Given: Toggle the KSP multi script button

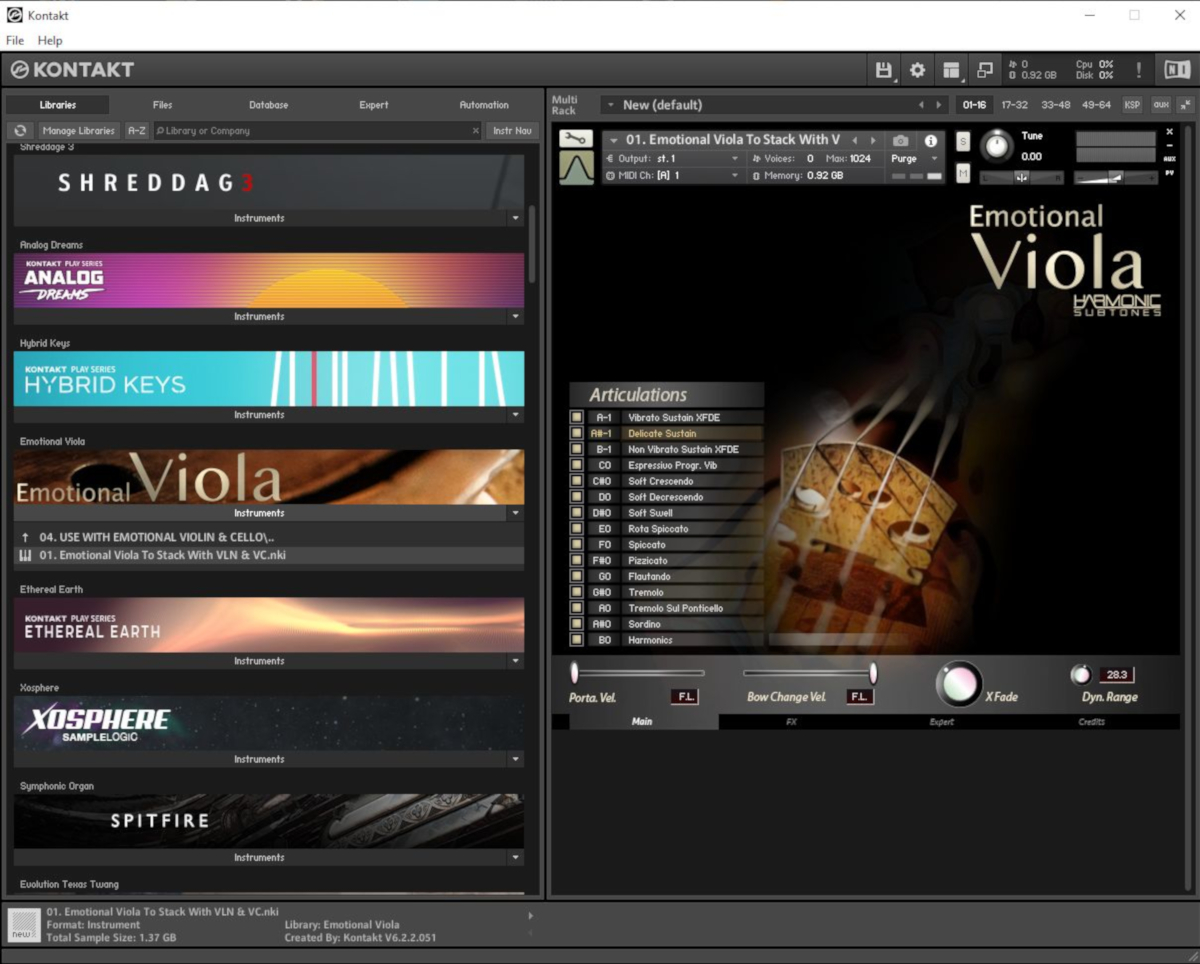Looking at the screenshot, I should [x=1132, y=105].
